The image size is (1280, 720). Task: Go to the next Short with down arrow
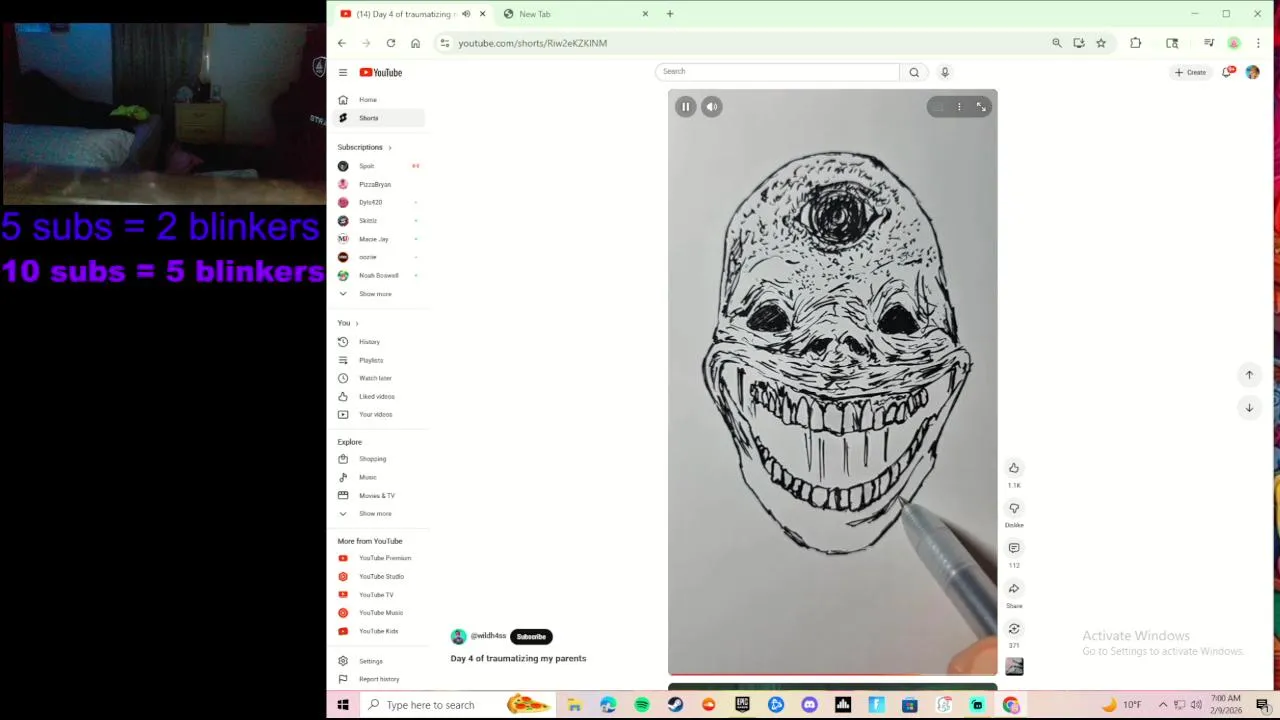point(1249,408)
